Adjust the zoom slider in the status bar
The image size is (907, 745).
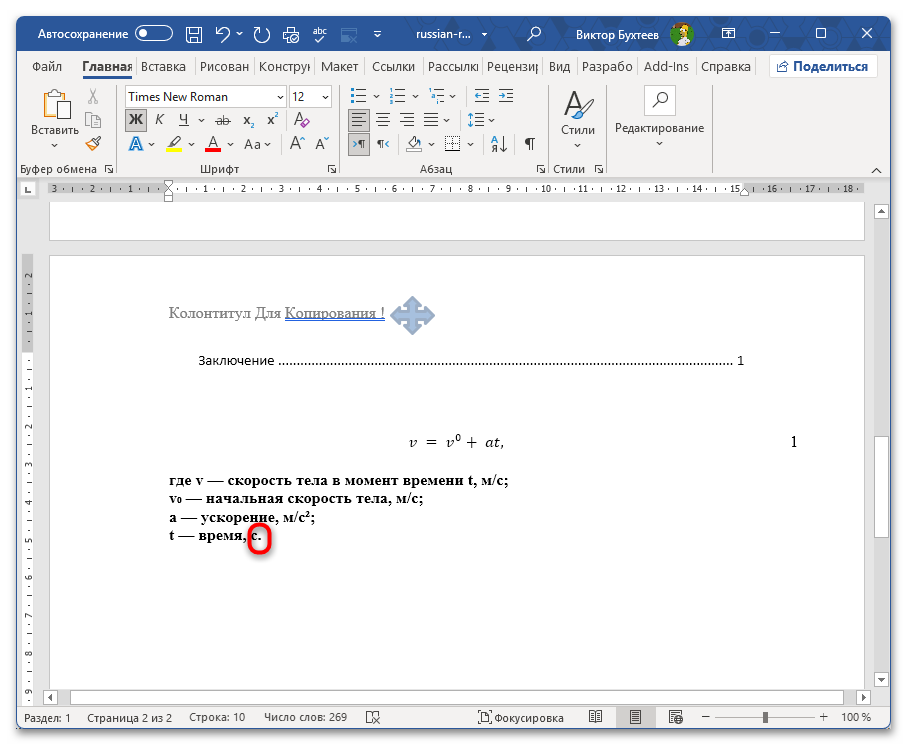pyautogui.click(x=765, y=718)
